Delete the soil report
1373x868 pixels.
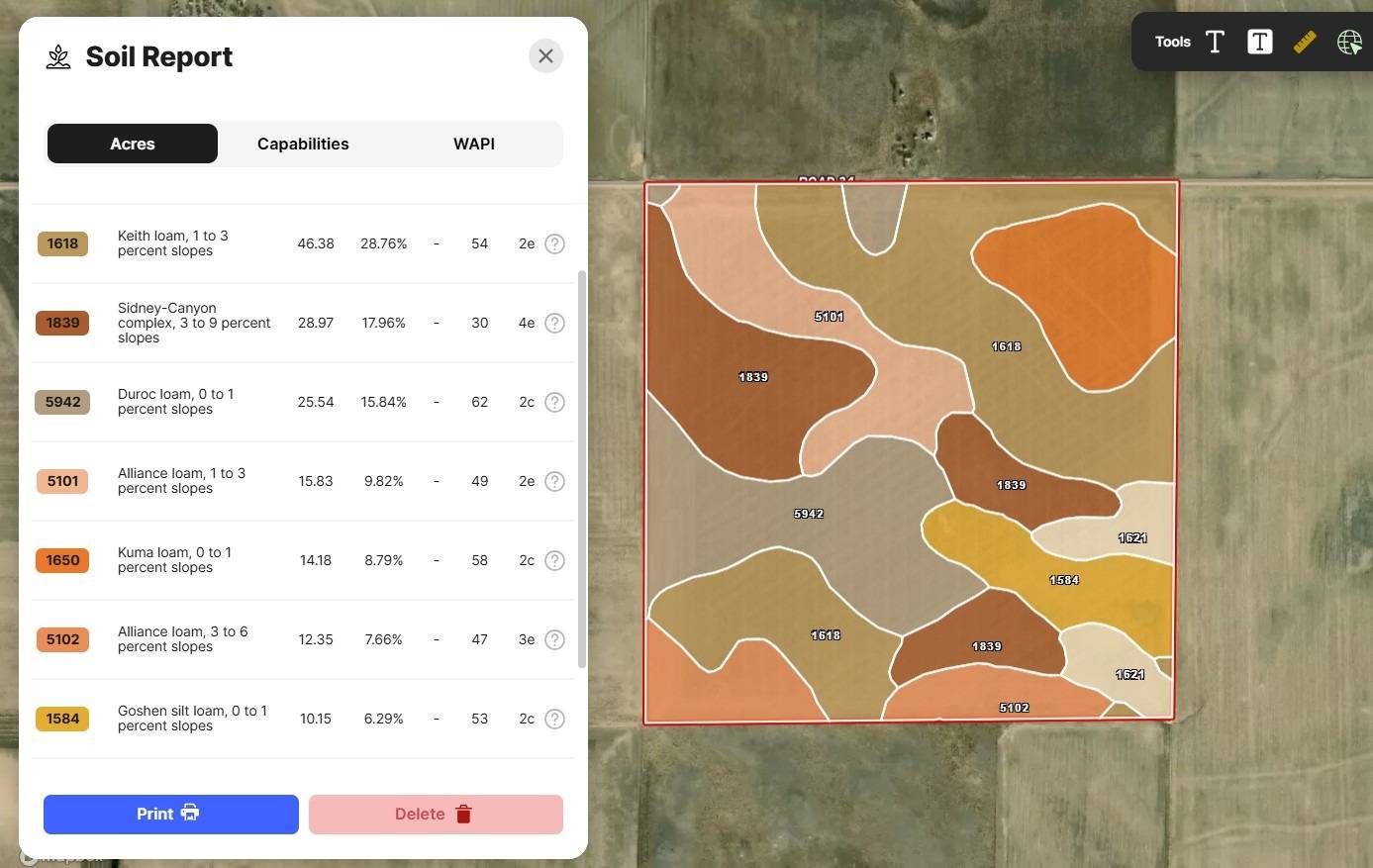click(x=436, y=815)
